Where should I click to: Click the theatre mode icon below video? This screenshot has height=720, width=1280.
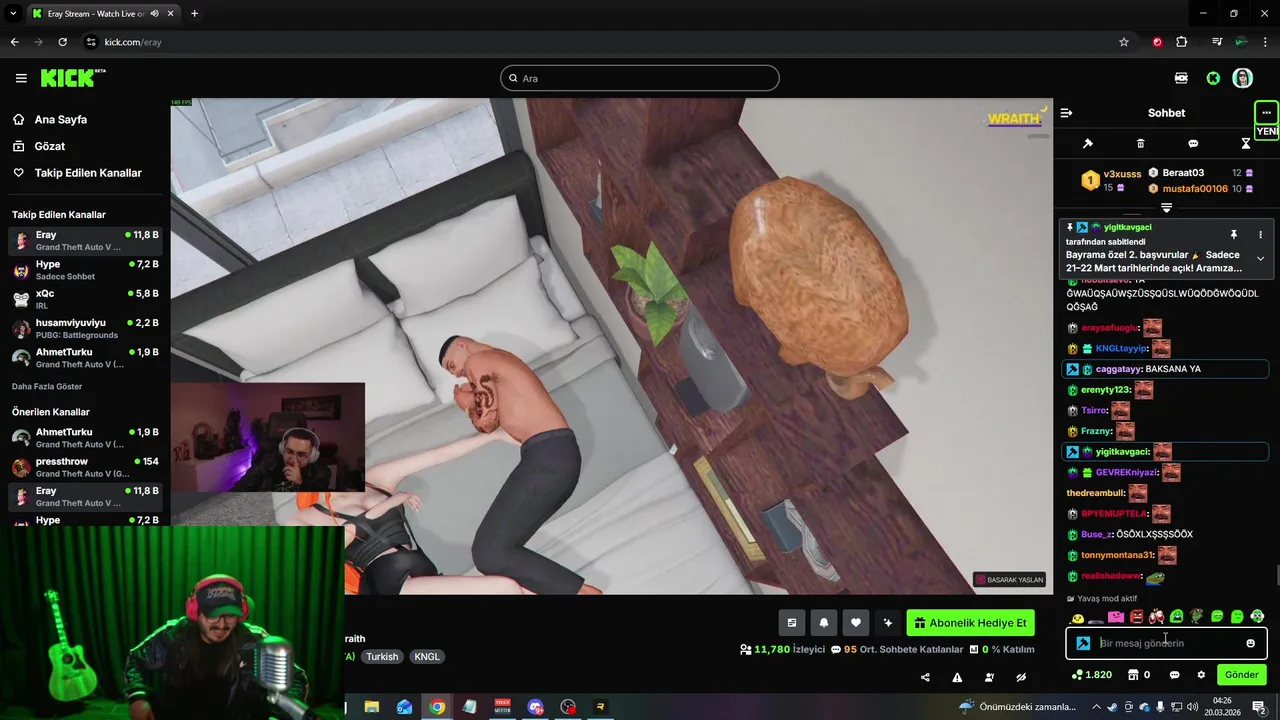point(792,623)
